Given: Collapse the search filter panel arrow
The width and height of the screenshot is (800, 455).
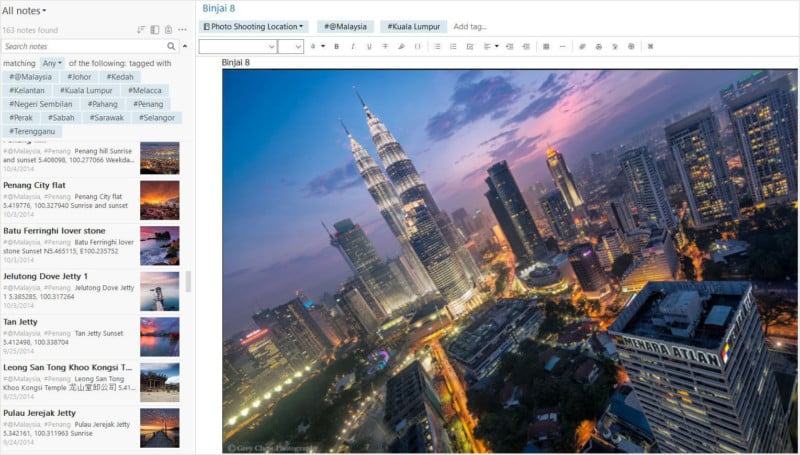Looking at the screenshot, I should [185, 46].
